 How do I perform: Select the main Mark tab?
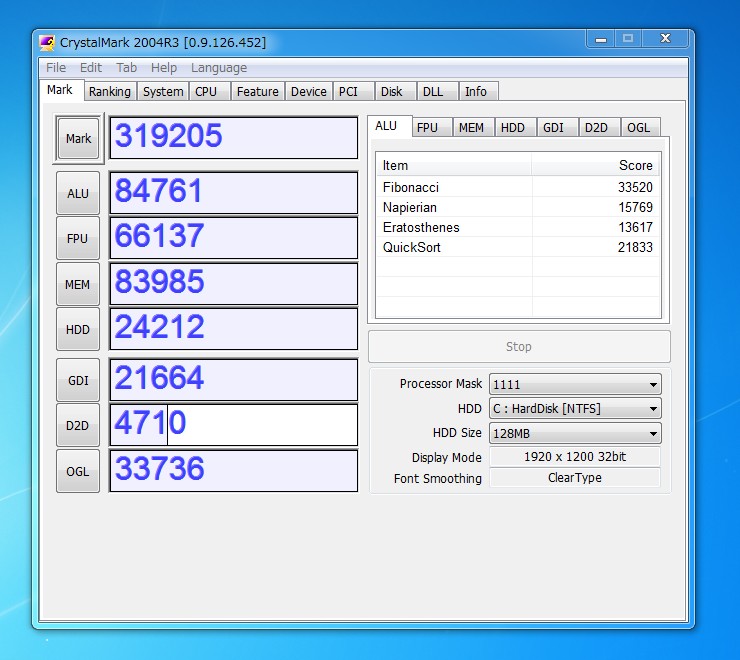tap(60, 90)
